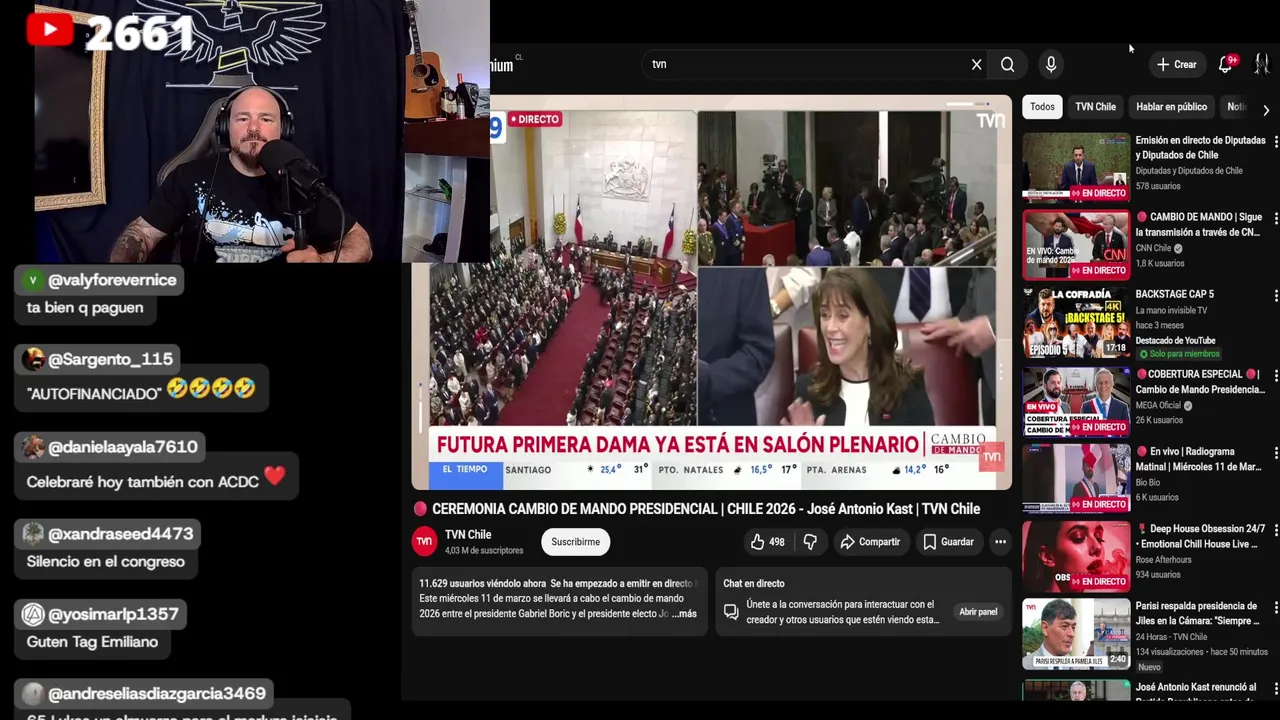
Task: Click the Diputadas y Diputados de Chile channel
Action: point(1189,171)
